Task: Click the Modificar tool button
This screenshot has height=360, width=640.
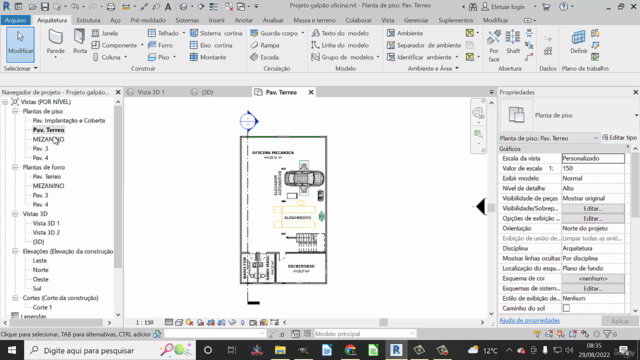Action: [x=20, y=44]
